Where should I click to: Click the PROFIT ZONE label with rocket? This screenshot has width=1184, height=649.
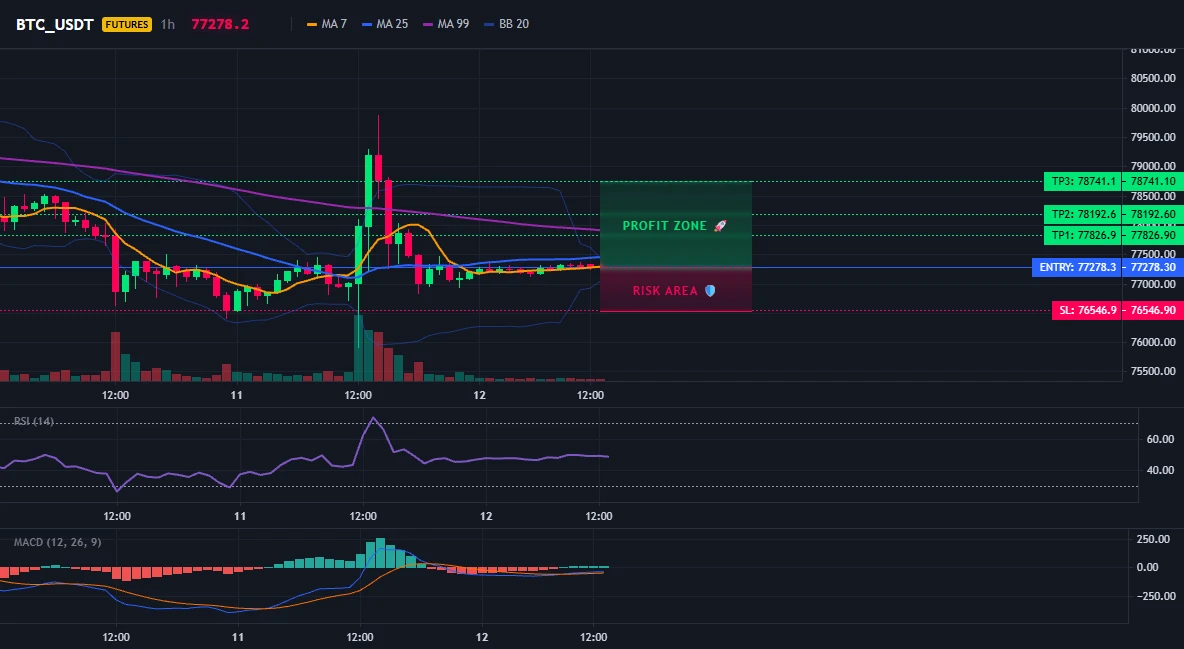tap(674, 226)
